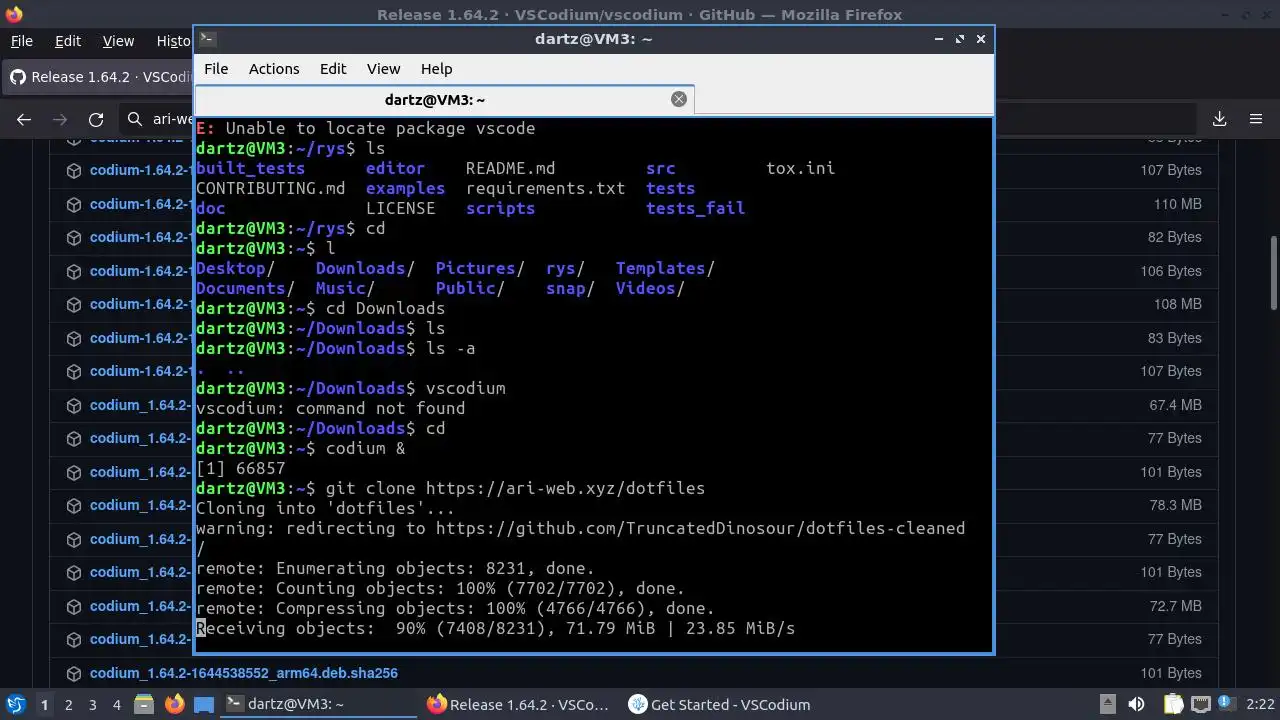
Task: Select the Release 1.64.2 Firefox browser tab
Action: 98,77
